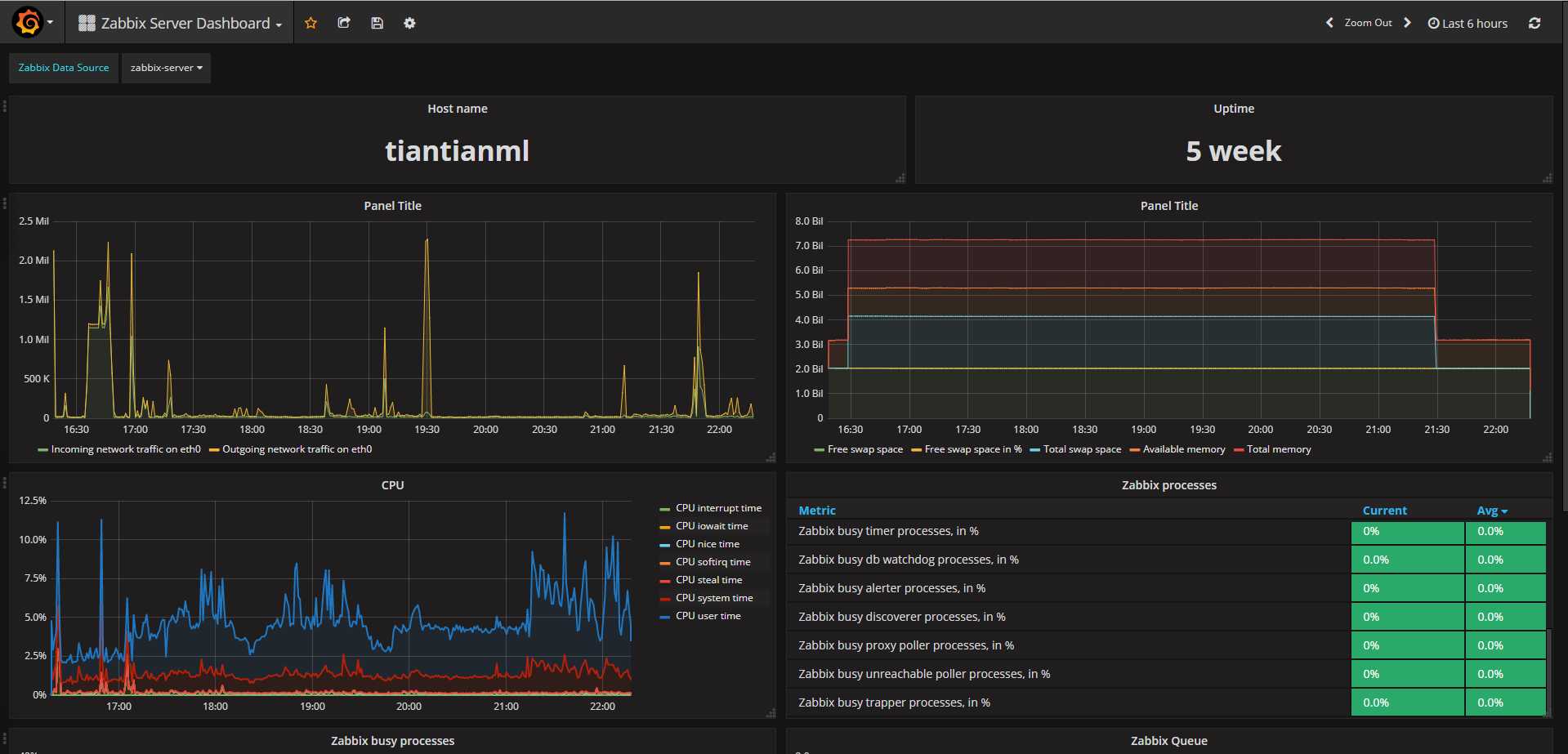1568x754 pixels.
Task: Click the Uptime panel resize handle
Action: [1547, 178]
